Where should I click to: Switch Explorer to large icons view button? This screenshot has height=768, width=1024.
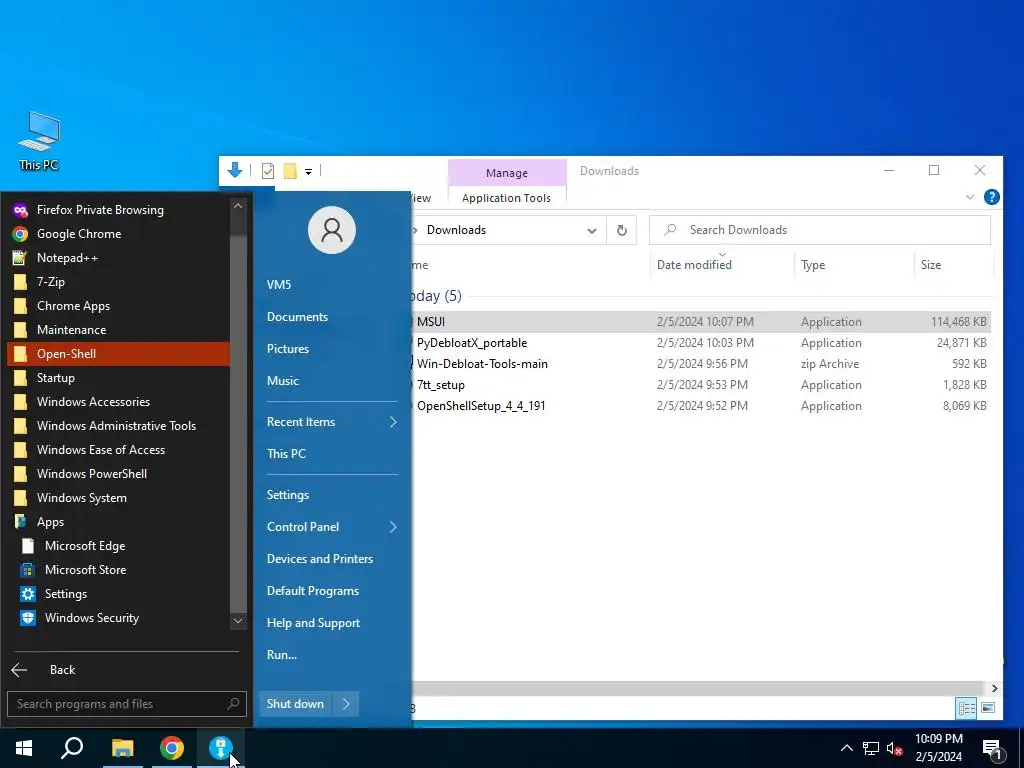(988, 708)
